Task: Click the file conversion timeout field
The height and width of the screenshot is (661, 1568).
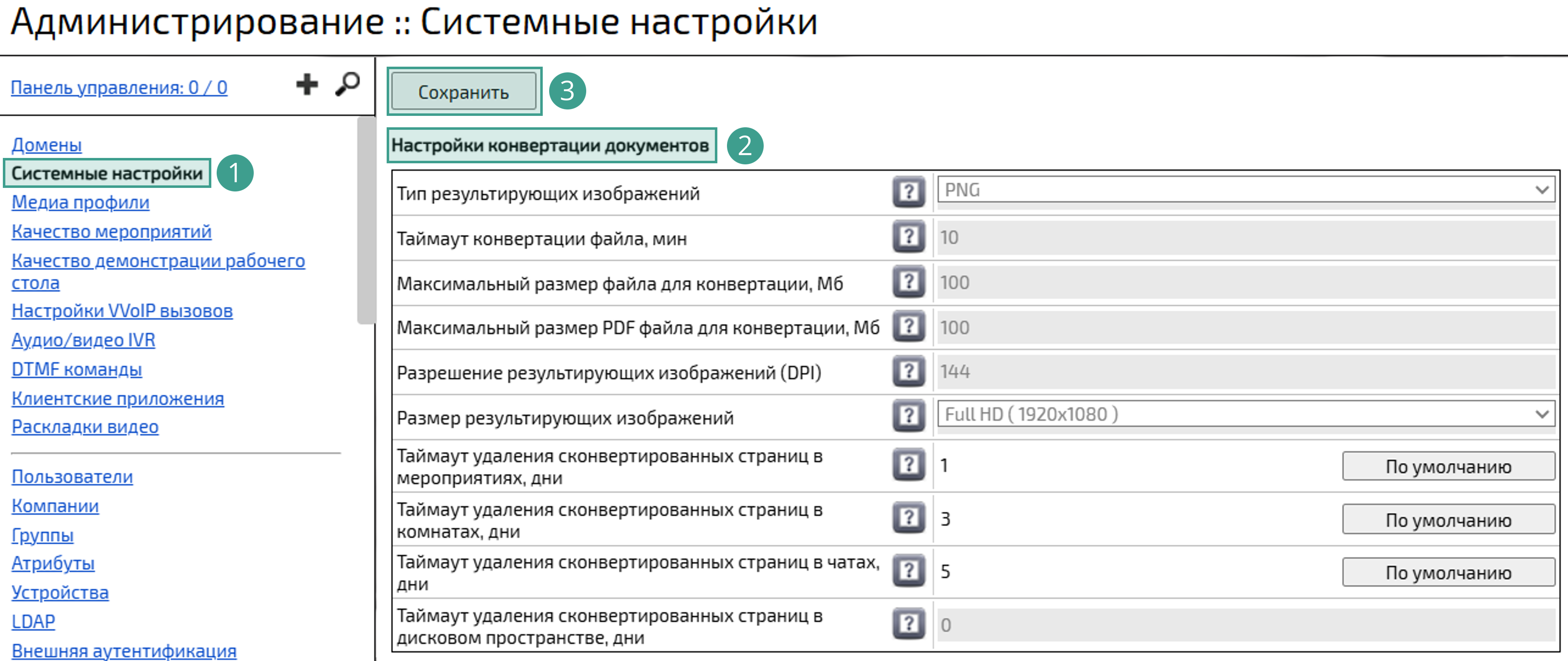Action: coord(1245,237)
